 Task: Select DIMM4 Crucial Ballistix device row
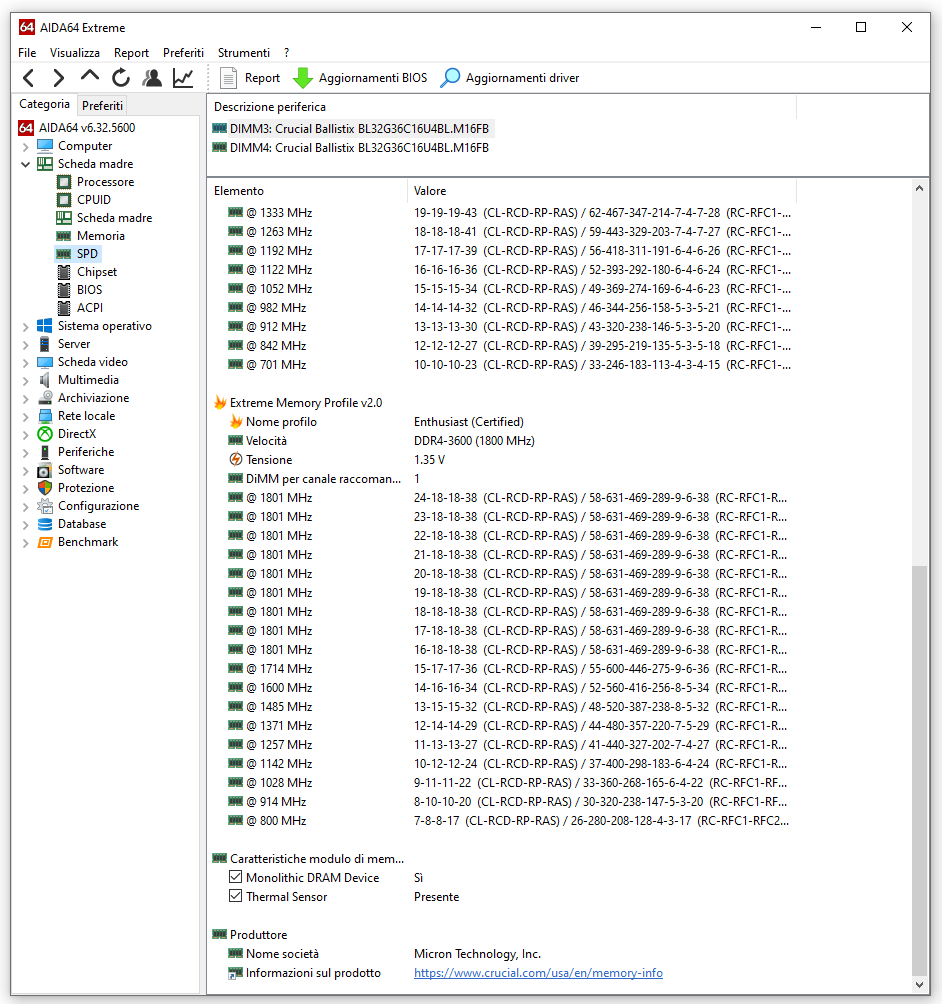click(353, 148)
